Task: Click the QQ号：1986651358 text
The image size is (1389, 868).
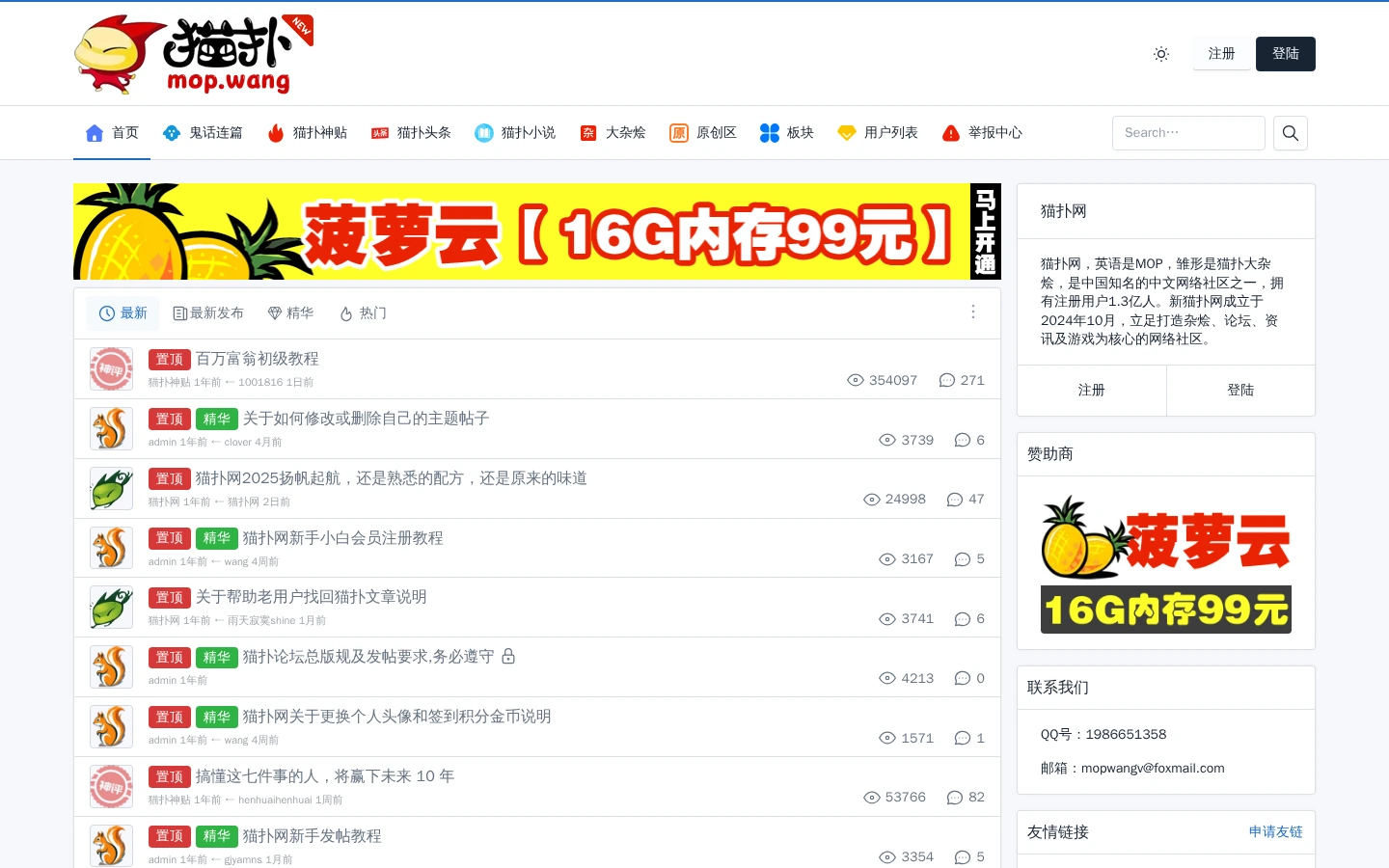Action: (1103, 735)
